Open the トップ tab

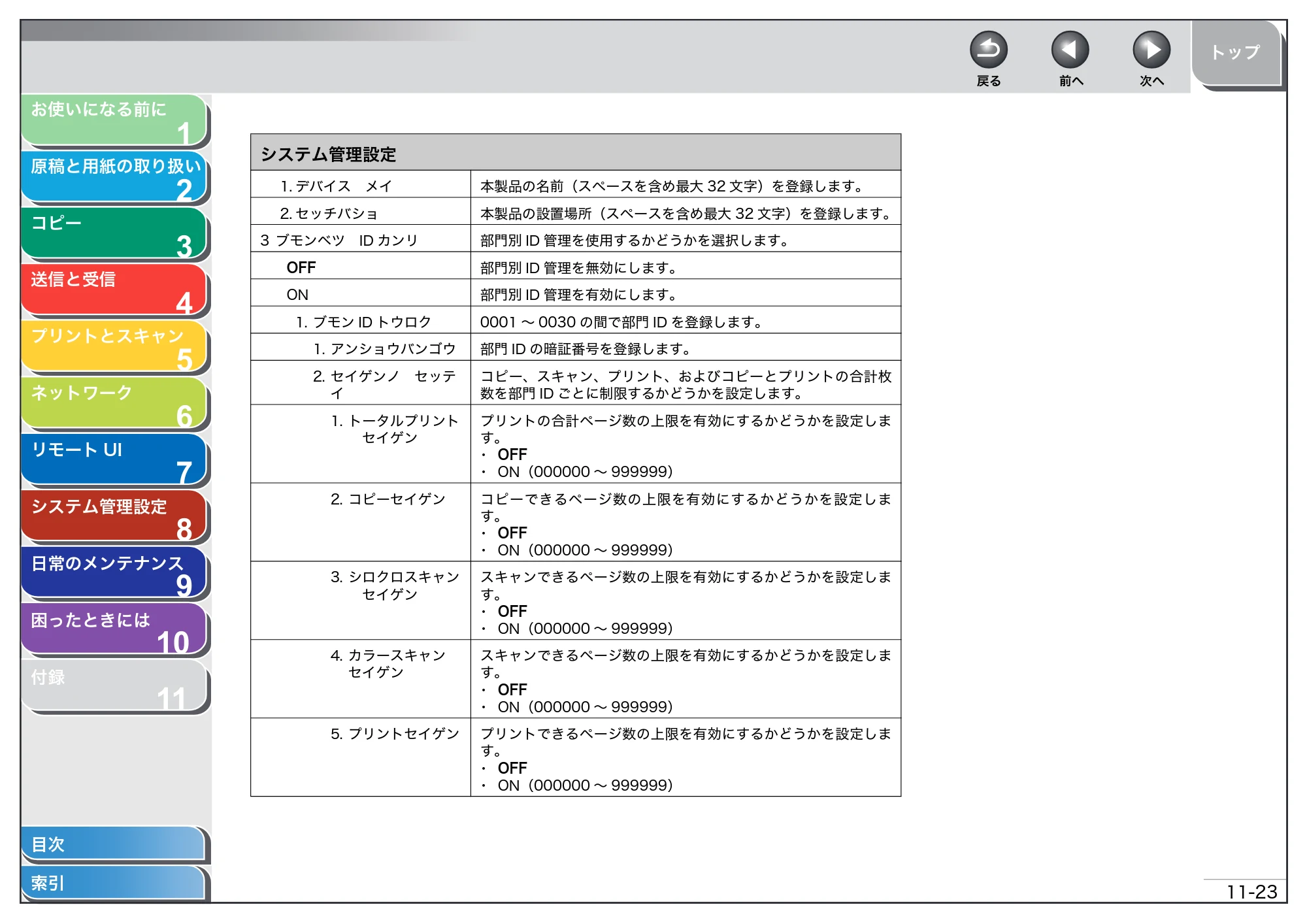(1236, 53)
